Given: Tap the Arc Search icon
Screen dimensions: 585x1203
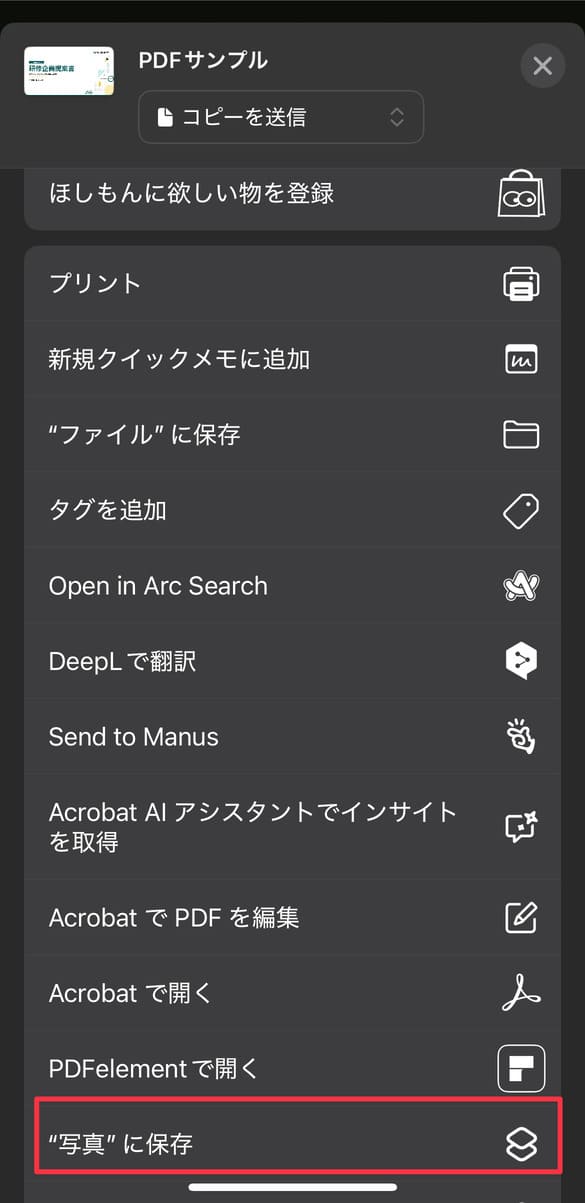Looking at the screenshot, I should click(521, 586).
